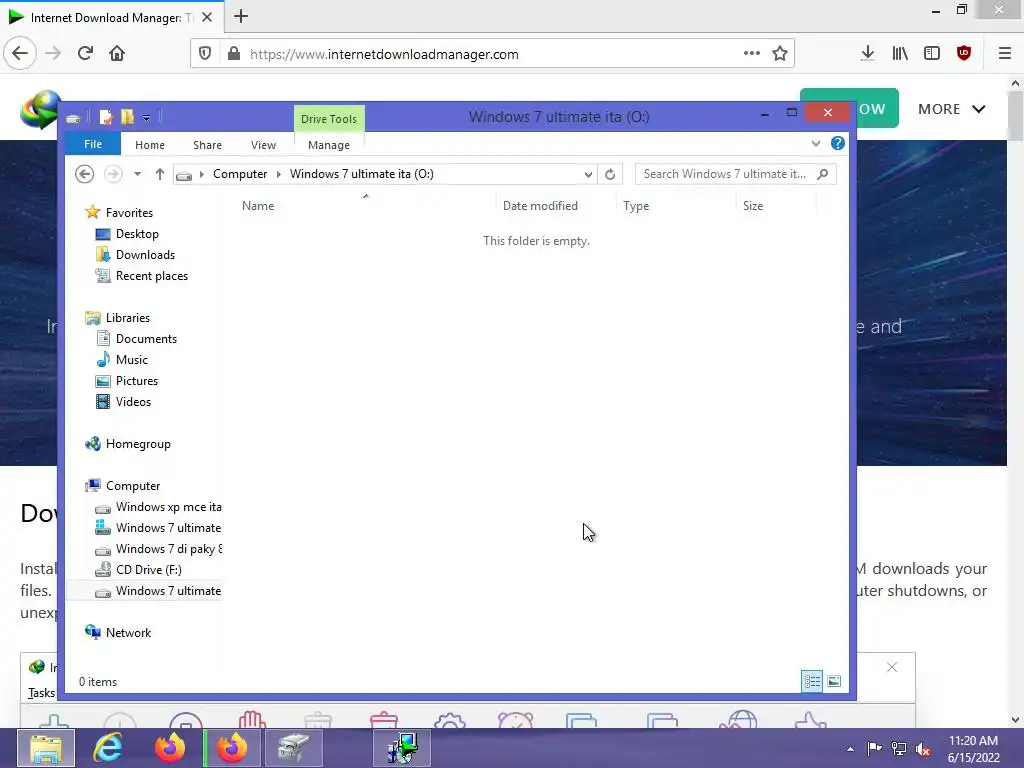Sort by Type column header
The image size is (1024, 768).
(676, 206)
